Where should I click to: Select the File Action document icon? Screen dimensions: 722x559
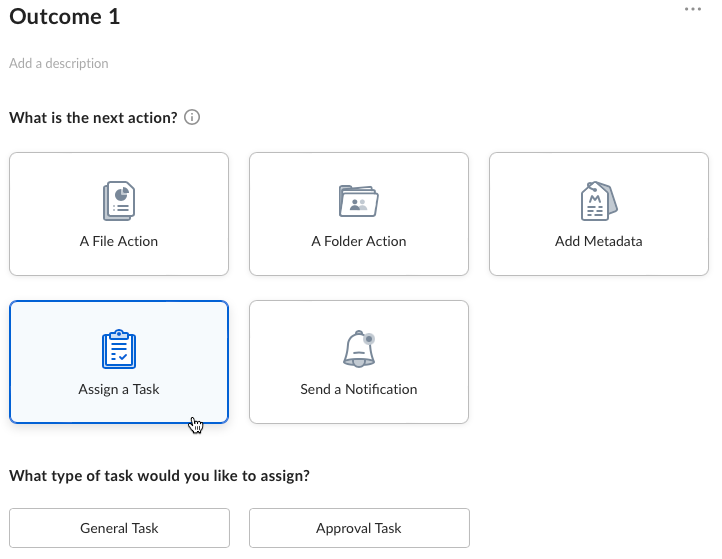coord(119,201)
